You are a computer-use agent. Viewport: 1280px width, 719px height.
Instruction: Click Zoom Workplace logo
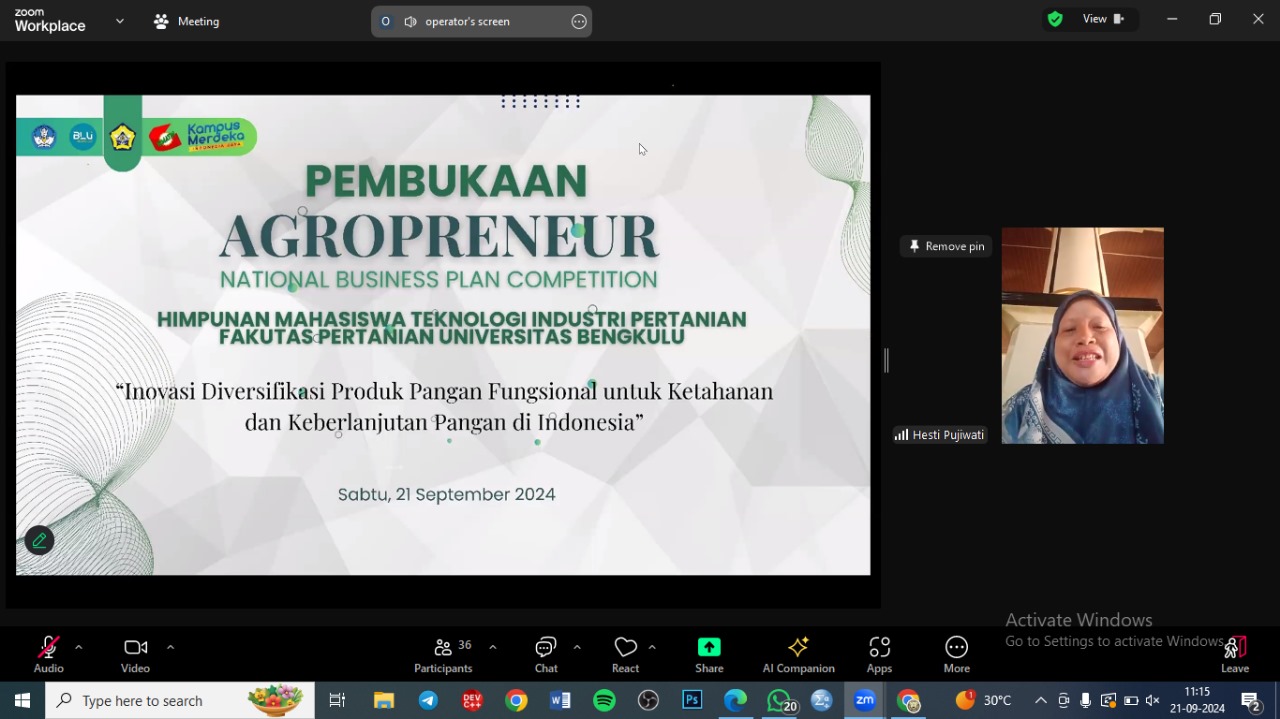50,21
